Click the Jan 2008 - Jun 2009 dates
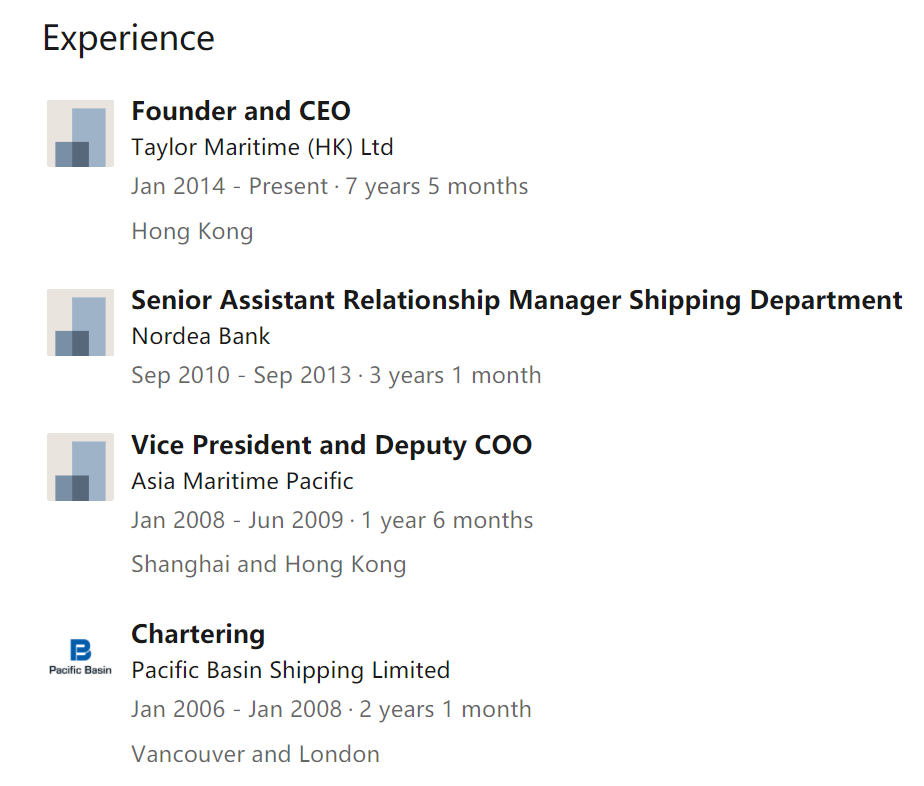 [237, 520]
